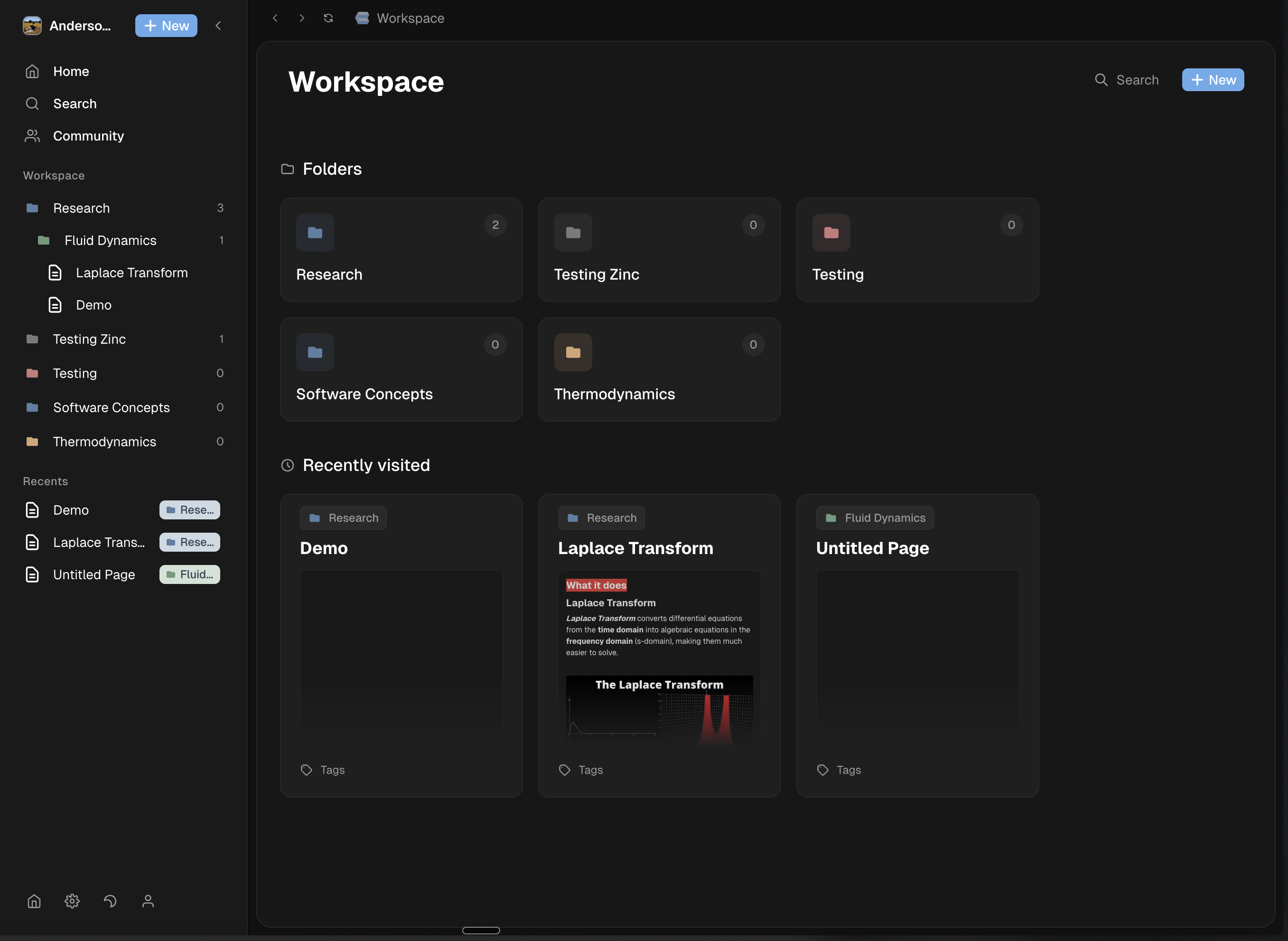Collapse the sidebar using the chevron
1288x941 pixels.
[218, 25]
